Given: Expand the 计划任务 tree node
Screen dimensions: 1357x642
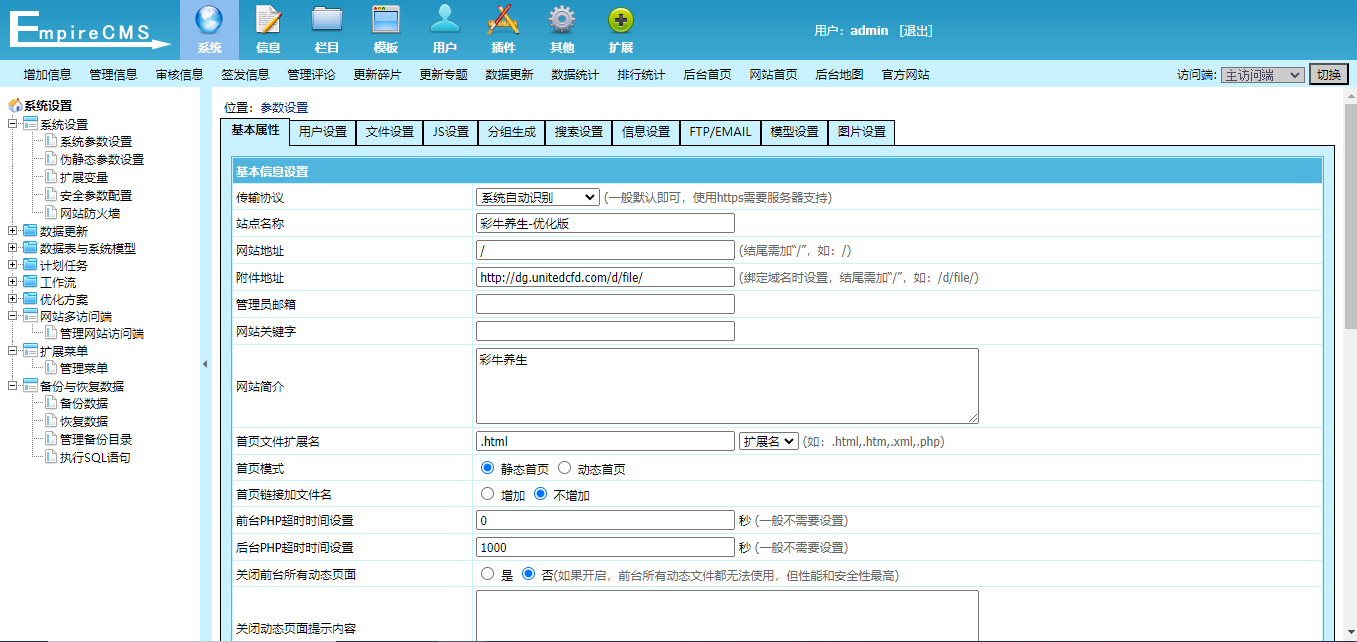Looking at the screenshot, I should point(12,265).
